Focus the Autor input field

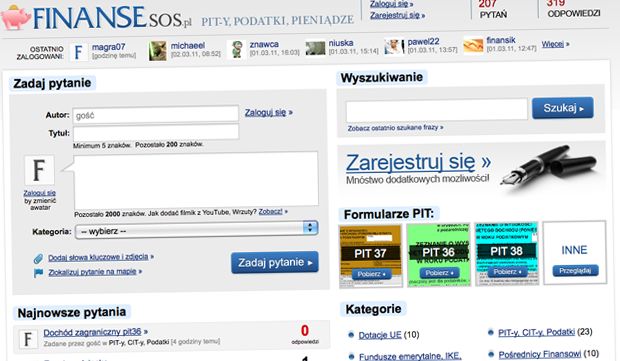pyautogui.click(x=156, y=114)
